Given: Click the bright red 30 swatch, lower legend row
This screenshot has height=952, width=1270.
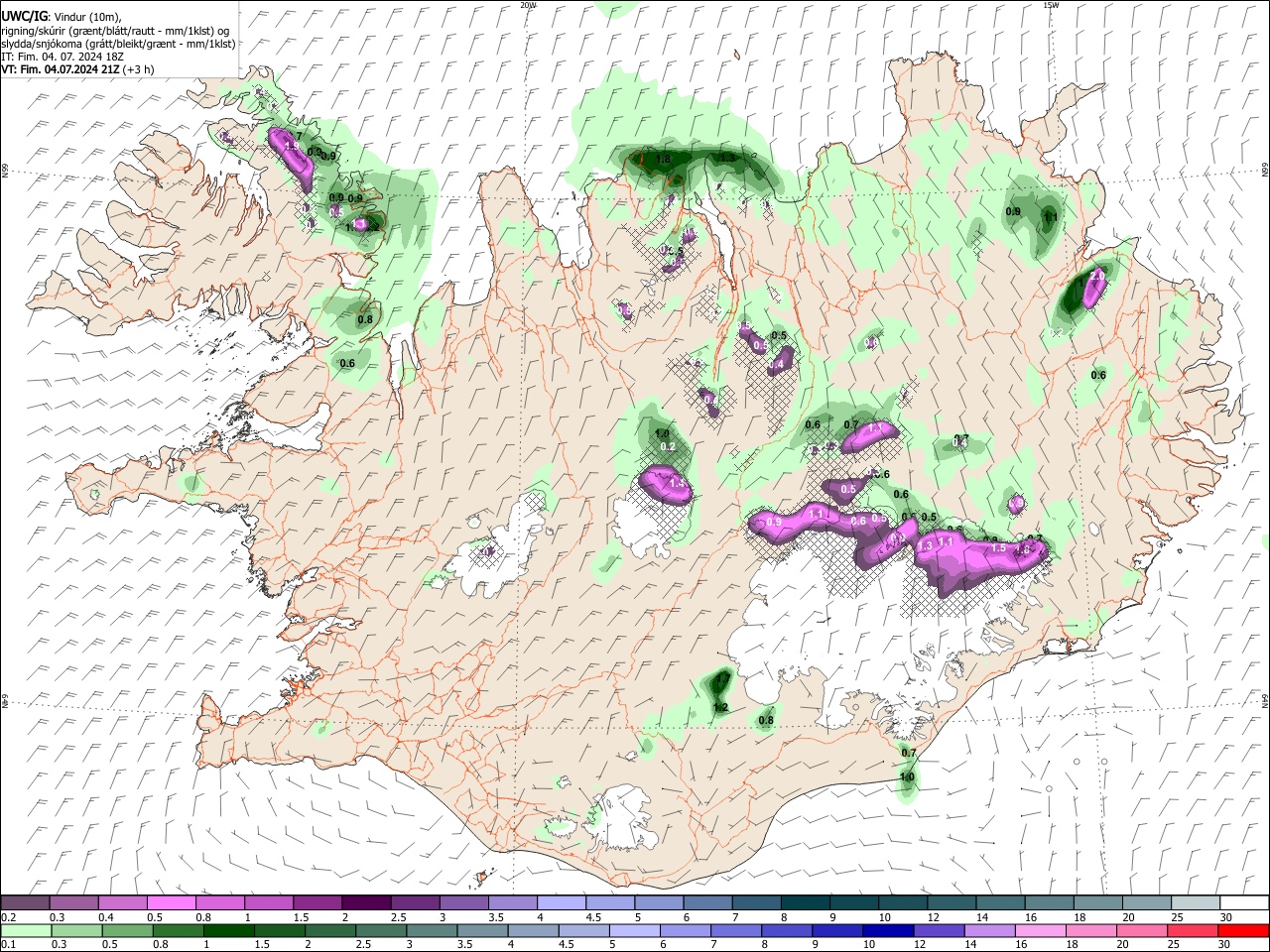Looking at the screenshot, I should tap(1245, 930).
